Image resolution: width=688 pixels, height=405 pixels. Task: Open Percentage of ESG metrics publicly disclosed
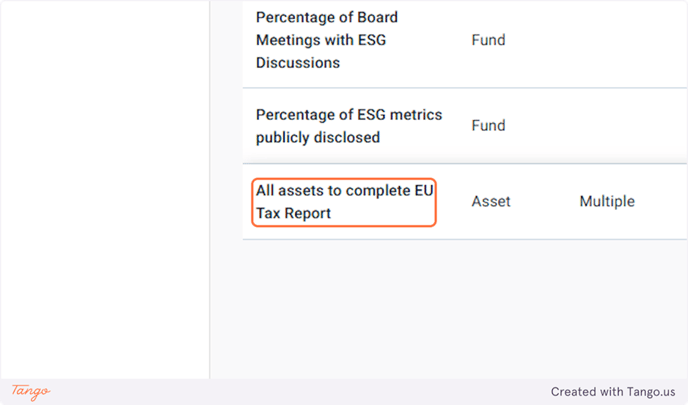[349, 126]
